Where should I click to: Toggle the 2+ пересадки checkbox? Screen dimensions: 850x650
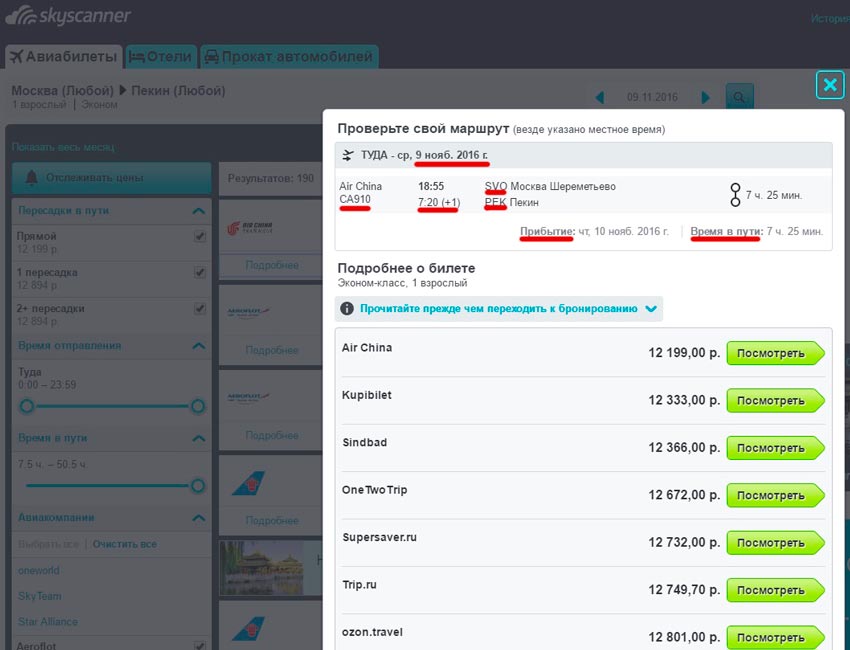[199, 309]
